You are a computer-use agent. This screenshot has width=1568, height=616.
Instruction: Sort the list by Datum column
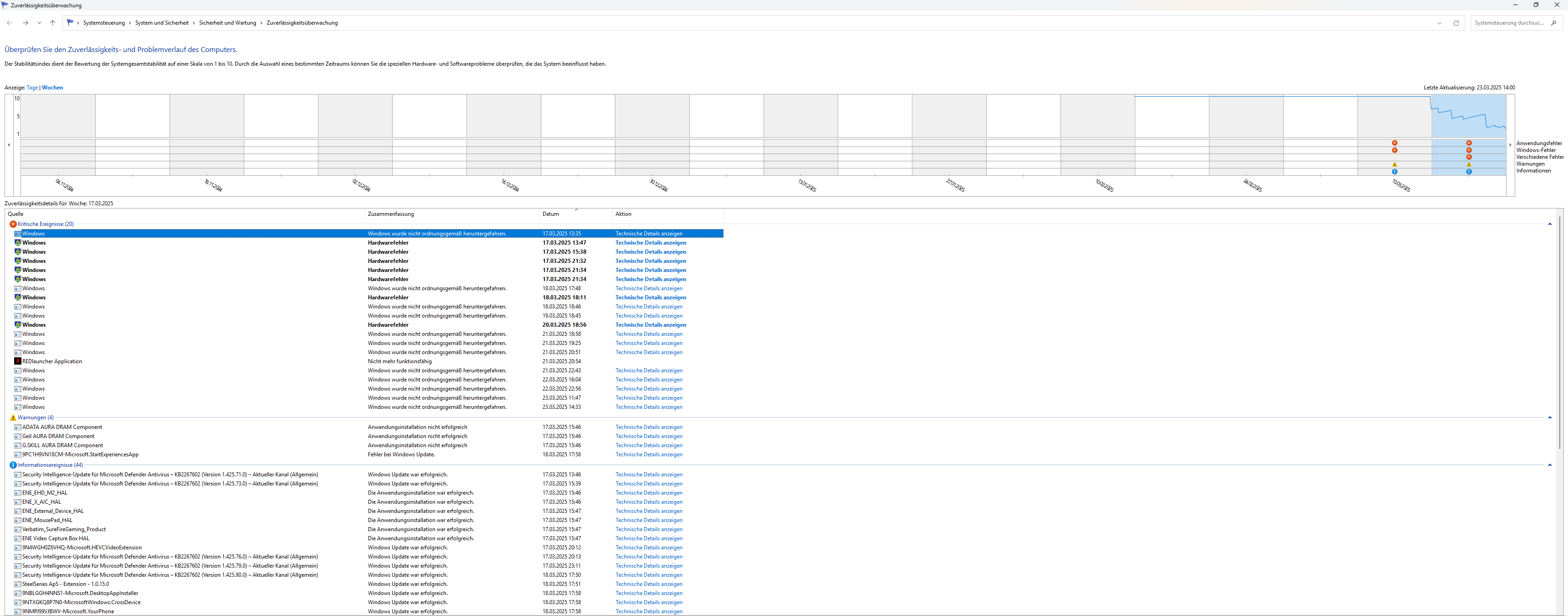[550, 214]
